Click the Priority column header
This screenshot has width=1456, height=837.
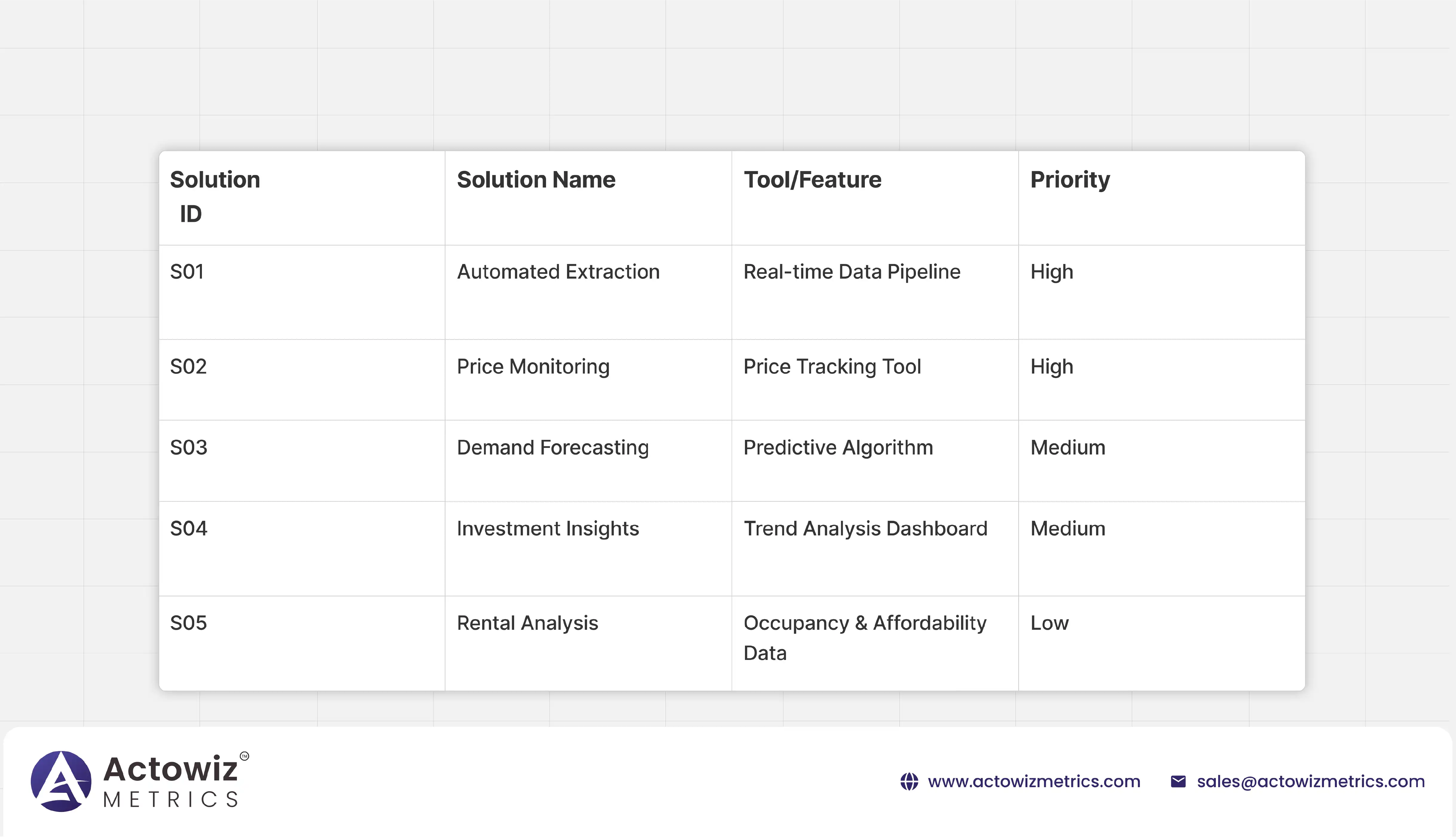tap(1069, 180)
